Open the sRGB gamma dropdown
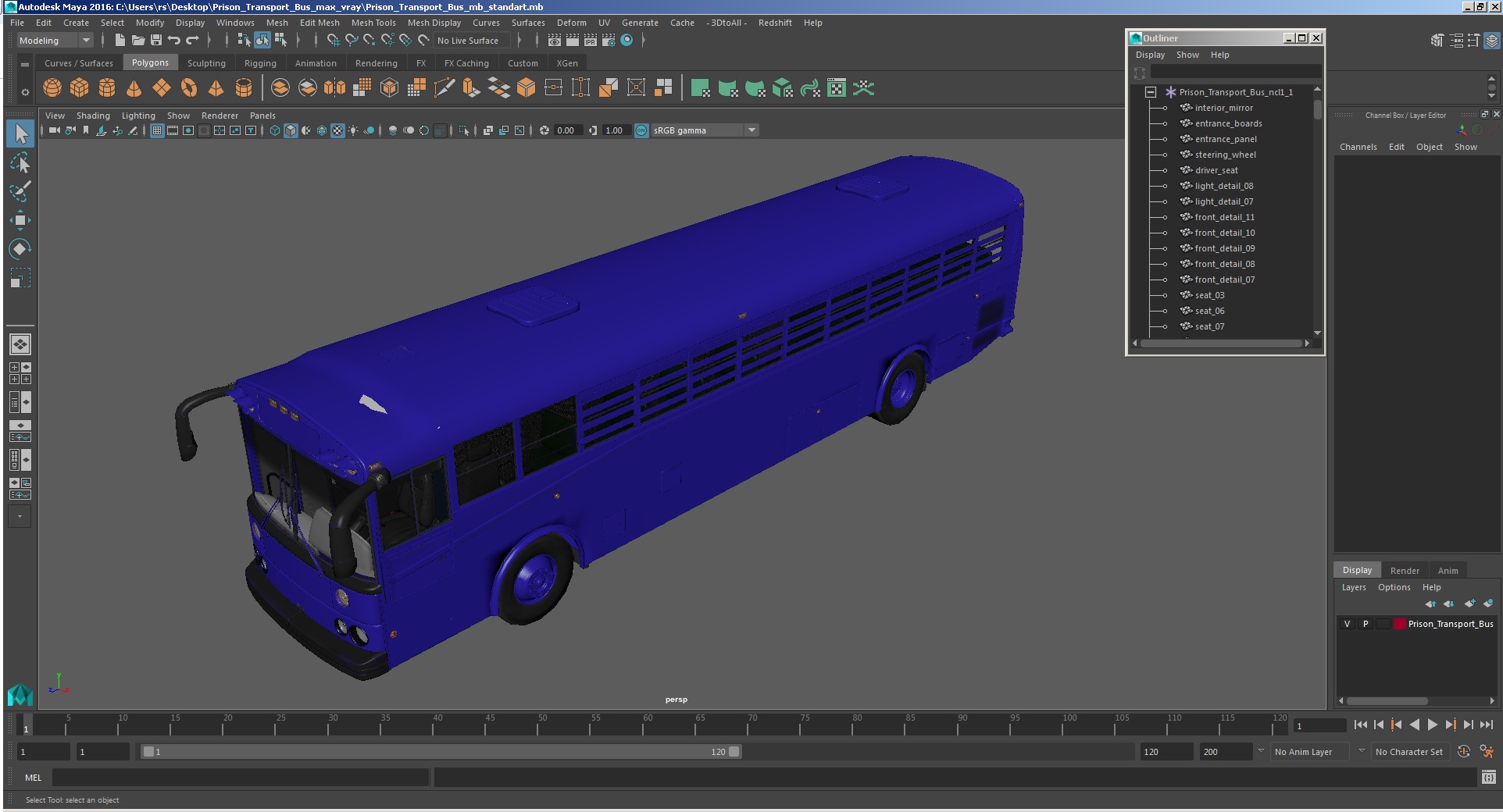The image size is (1503, 812). [x=705, y=130]
